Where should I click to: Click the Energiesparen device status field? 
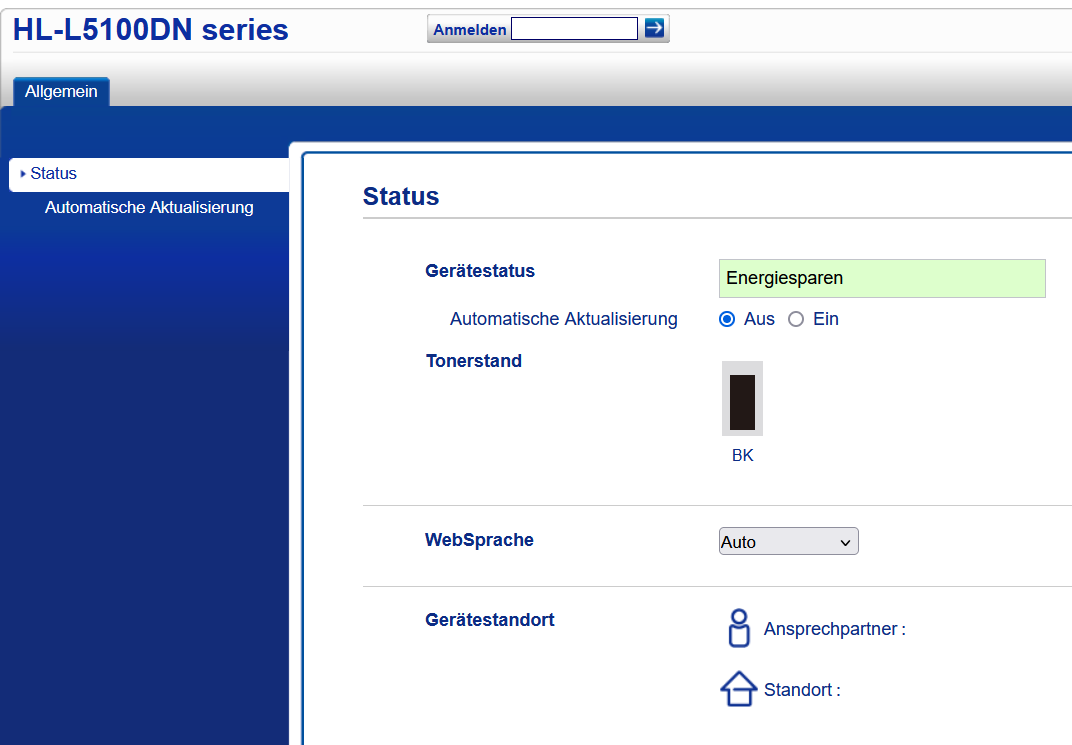pos(882,278)
